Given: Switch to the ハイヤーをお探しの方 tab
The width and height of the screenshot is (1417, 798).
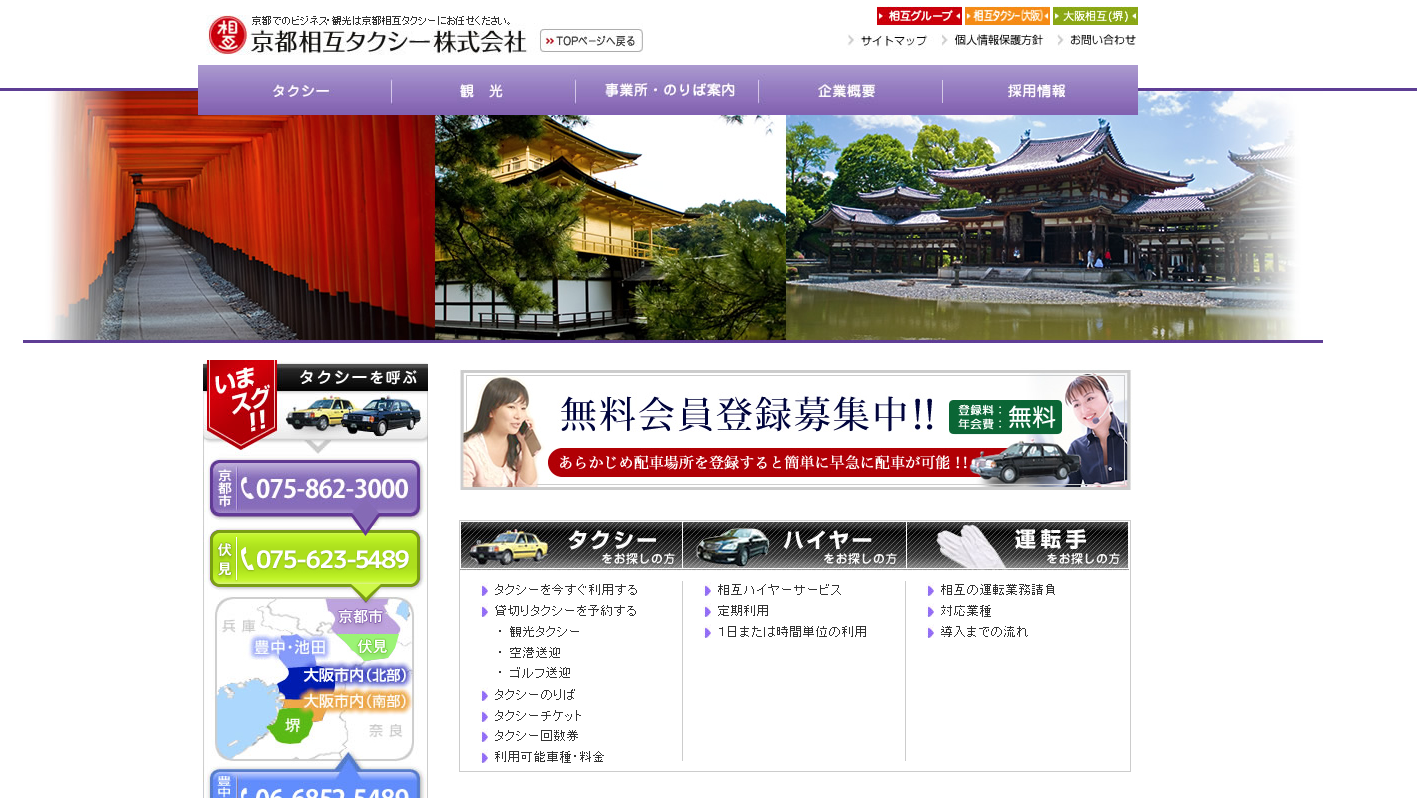Looking at the screenshot, I should pyautogui.click(x=795, y=545).
